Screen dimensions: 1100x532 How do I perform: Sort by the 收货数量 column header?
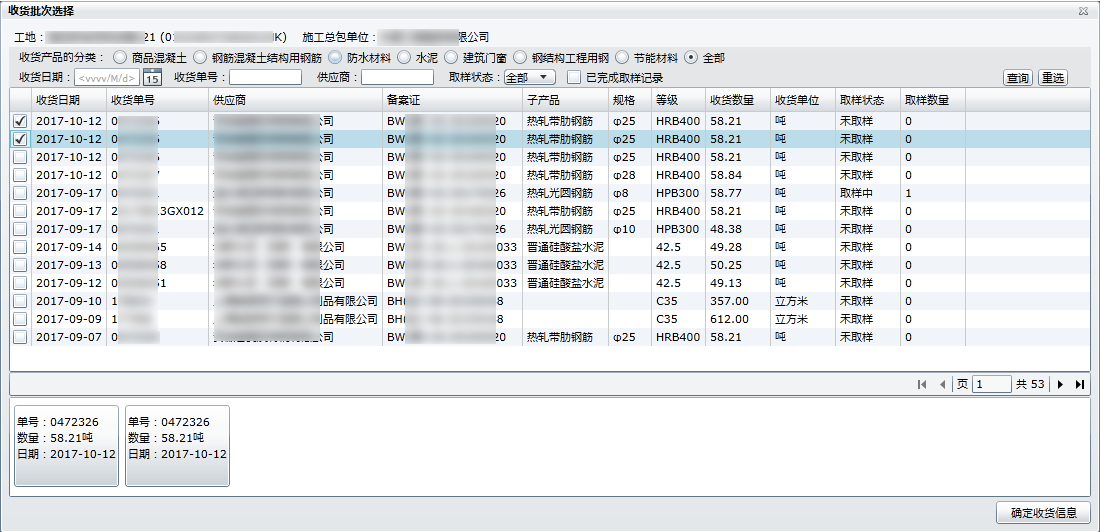pos(731,100)
